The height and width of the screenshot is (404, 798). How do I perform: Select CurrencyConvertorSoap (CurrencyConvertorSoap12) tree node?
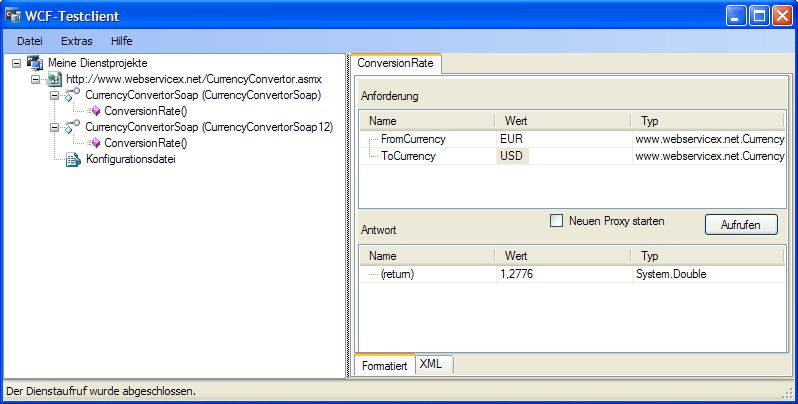pyautogui.click(x=209, y=127)
